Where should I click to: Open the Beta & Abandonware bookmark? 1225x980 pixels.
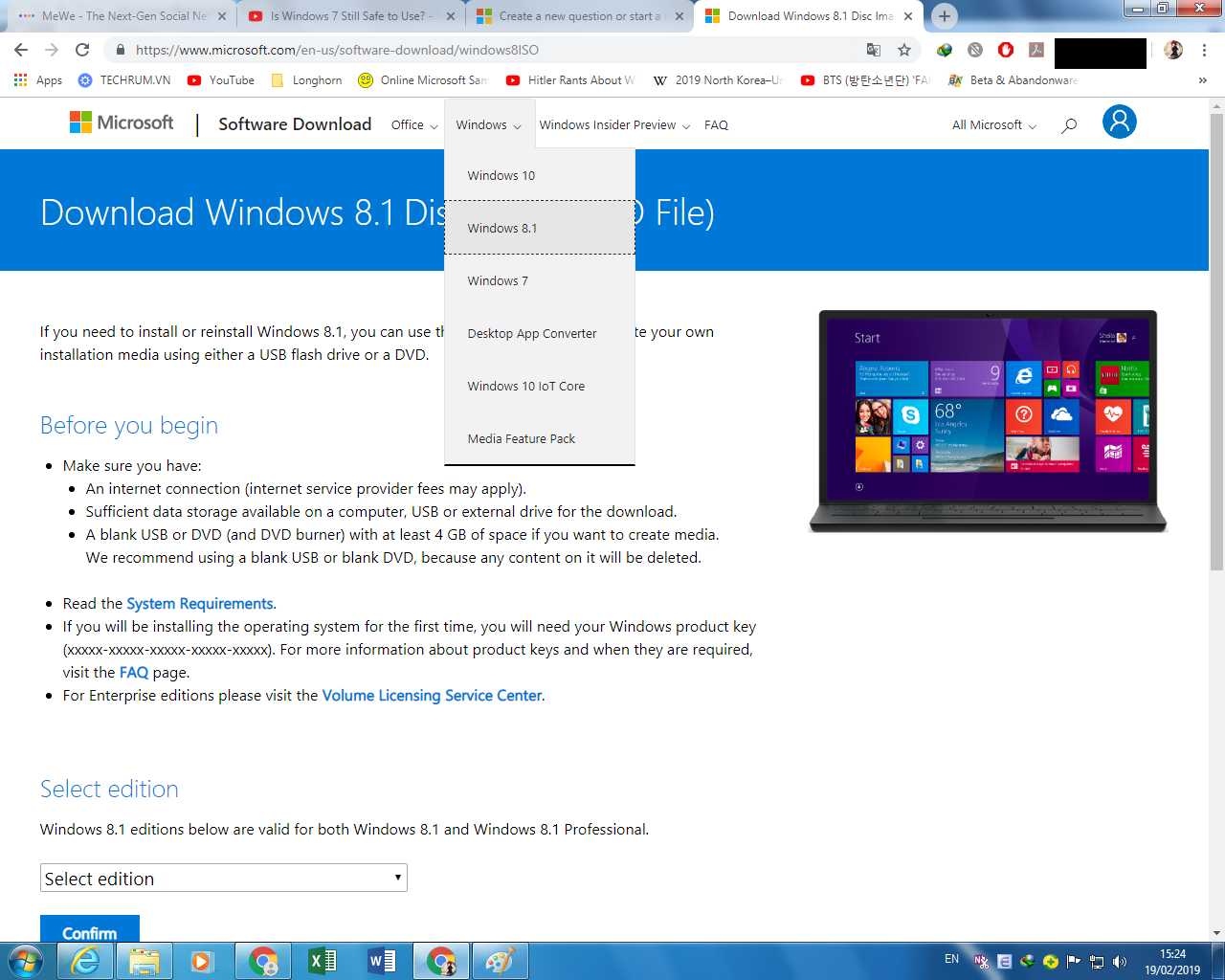click(1013, 80)
